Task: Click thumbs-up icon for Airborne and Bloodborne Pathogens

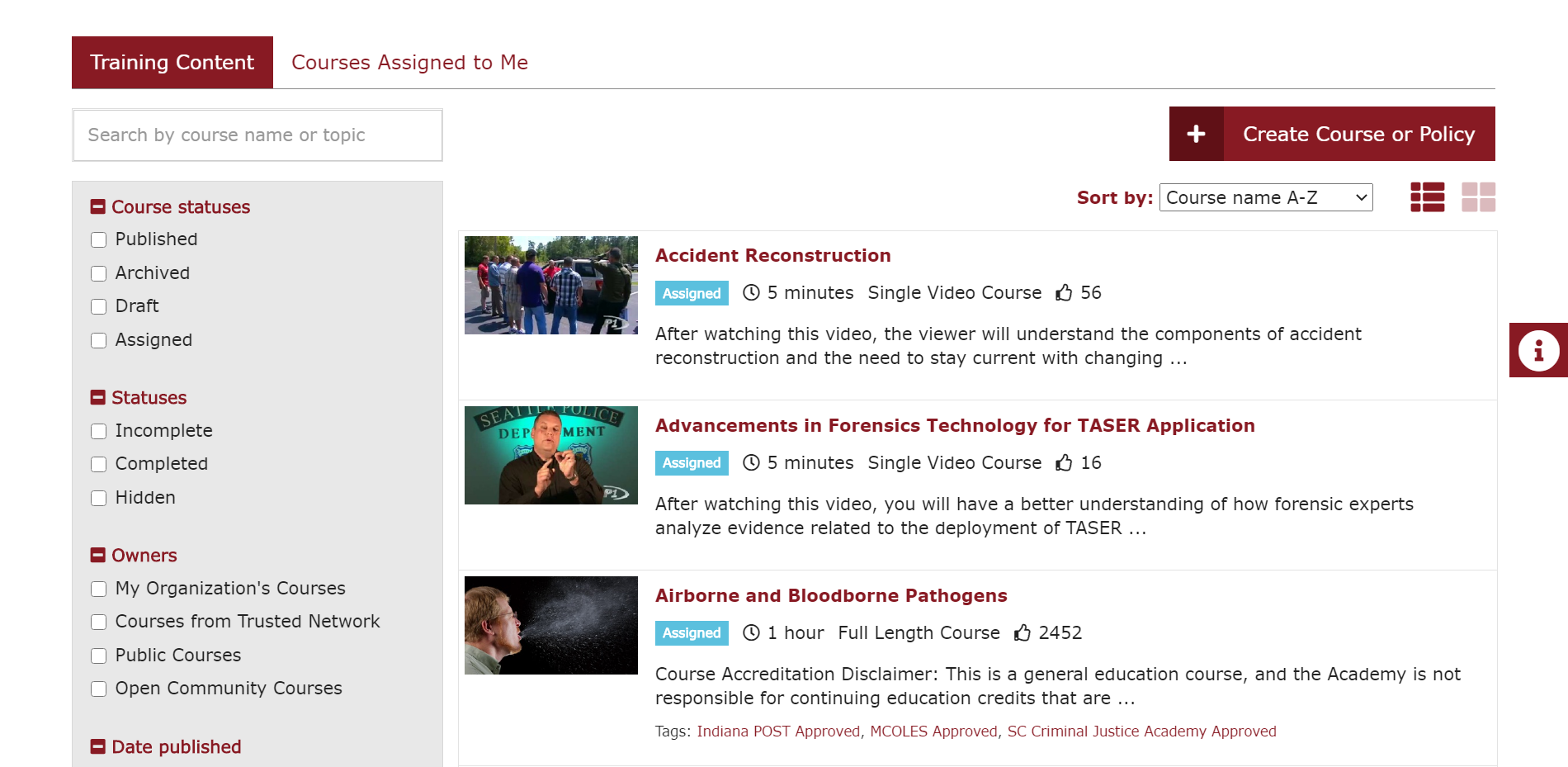Action: pyautogui.click(x=1023, y=632)
